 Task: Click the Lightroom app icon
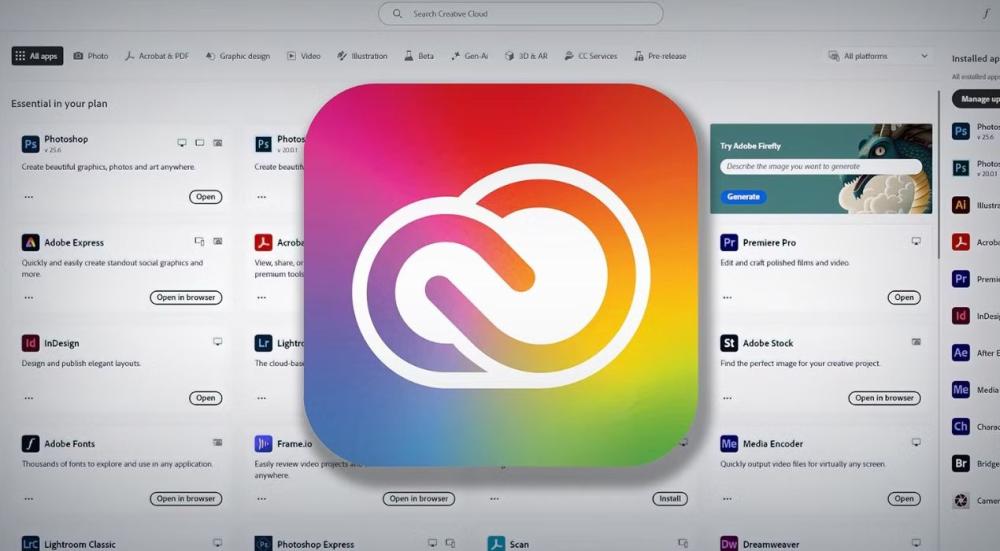pos(263,343)
